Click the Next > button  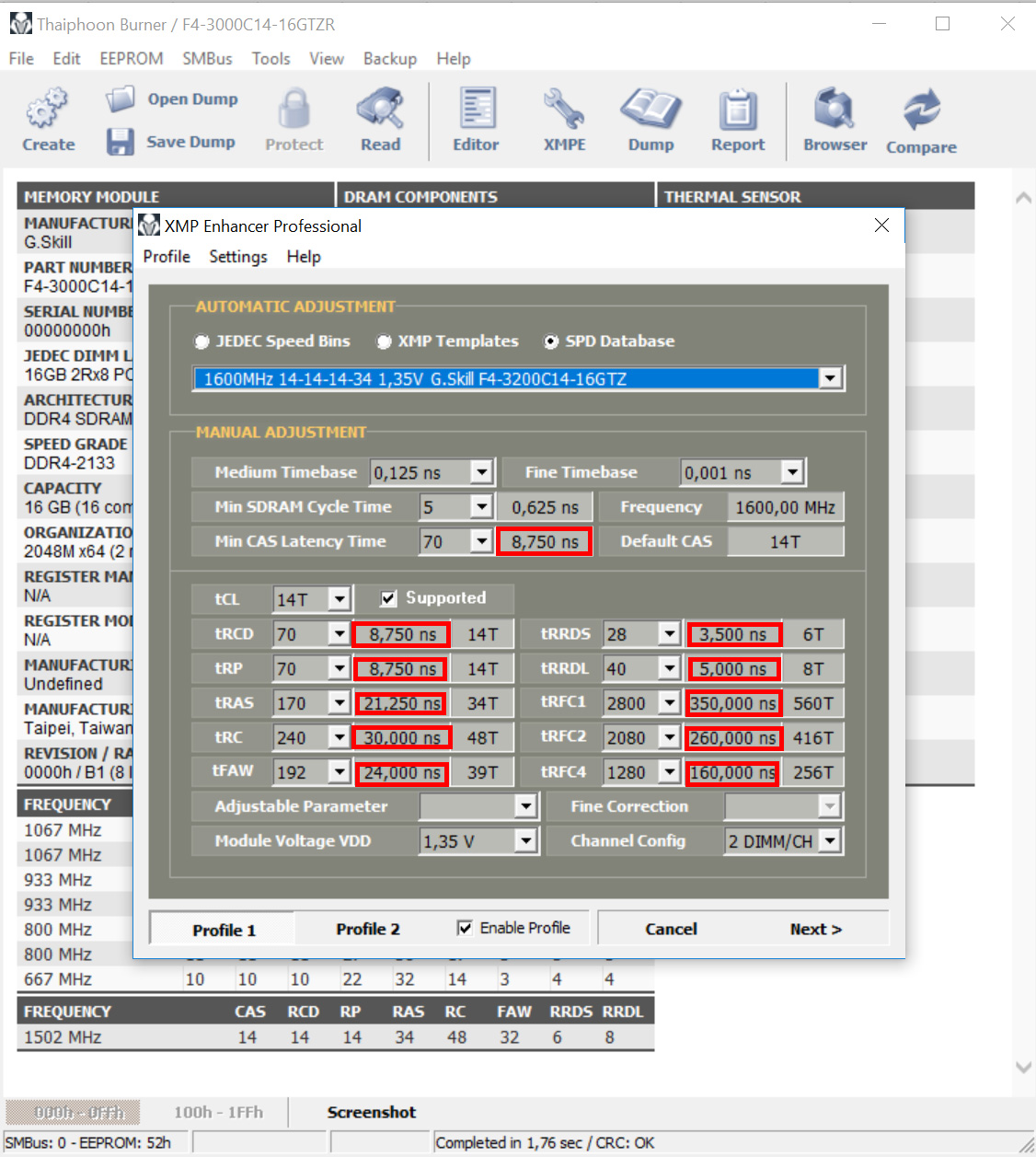[815, 929]
